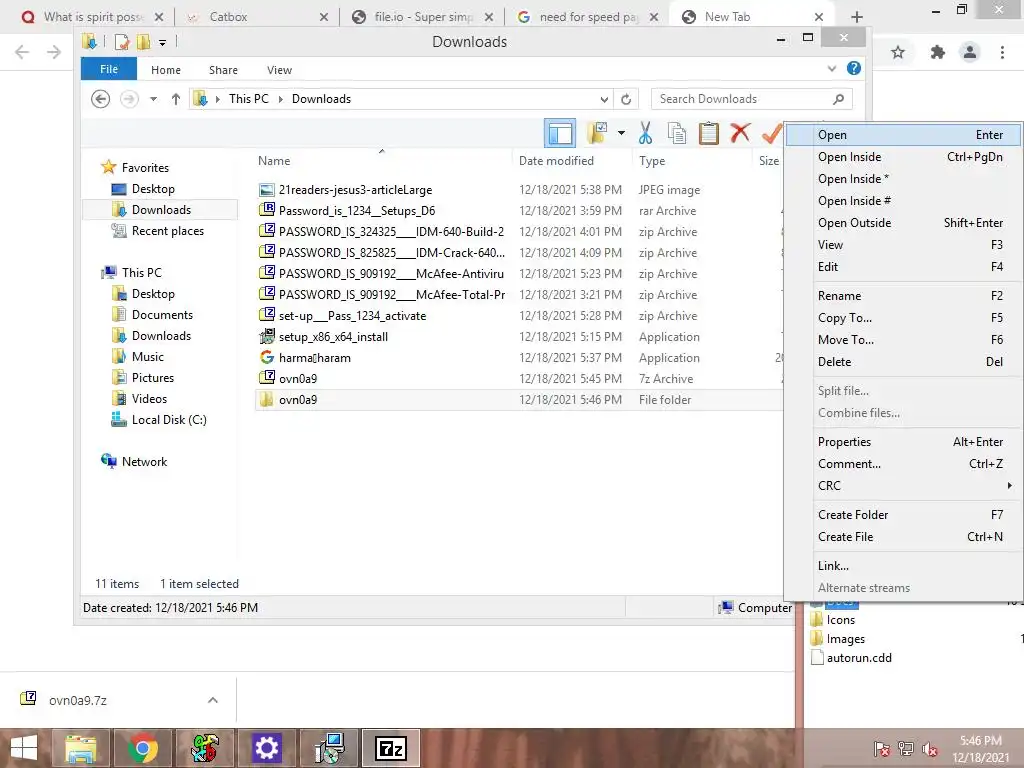Click the red X Delete toolbar icon
This screenshot has width=1024, height=768.
coord(740,133)
